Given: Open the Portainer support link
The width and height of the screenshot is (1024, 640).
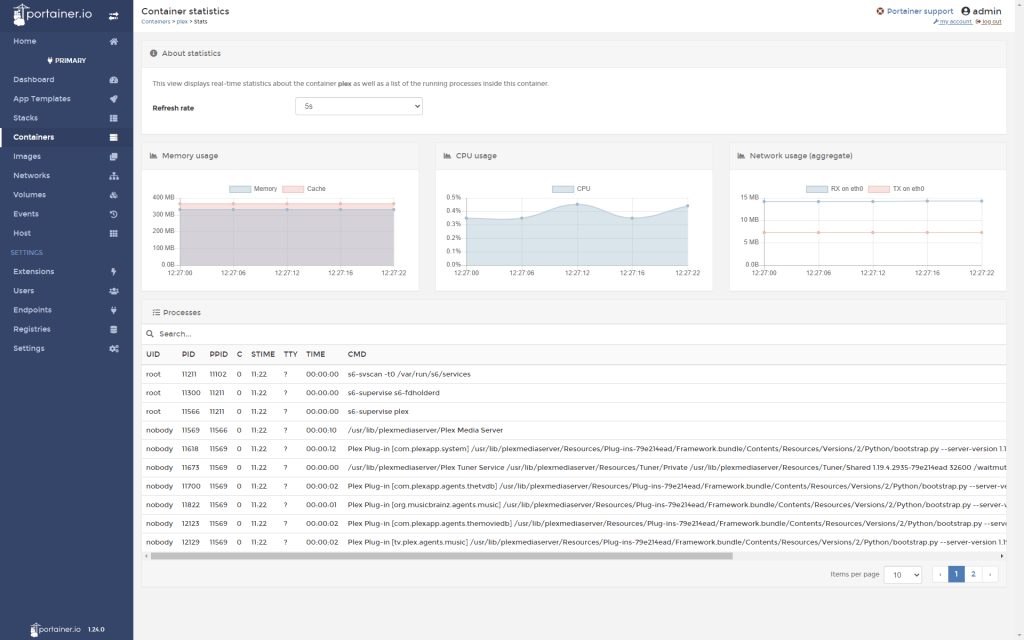Looking at the screenshot, I should click(919, 11).
